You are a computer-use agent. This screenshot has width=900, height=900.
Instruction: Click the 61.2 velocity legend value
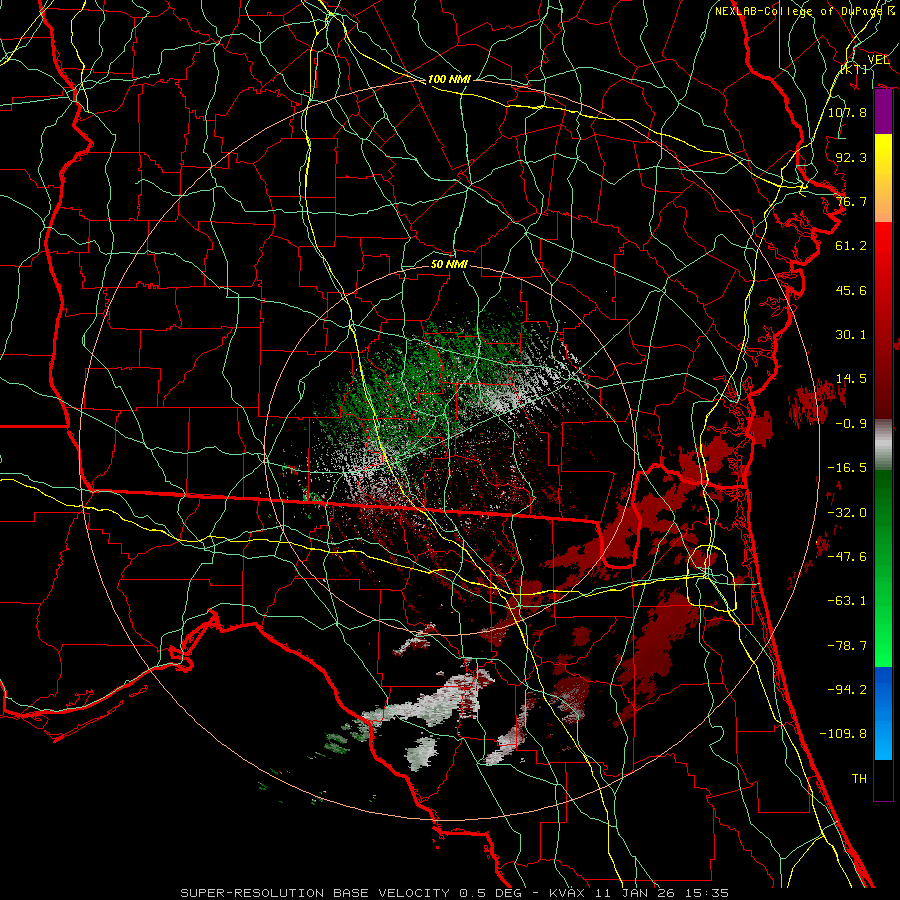tap(851, 246)
